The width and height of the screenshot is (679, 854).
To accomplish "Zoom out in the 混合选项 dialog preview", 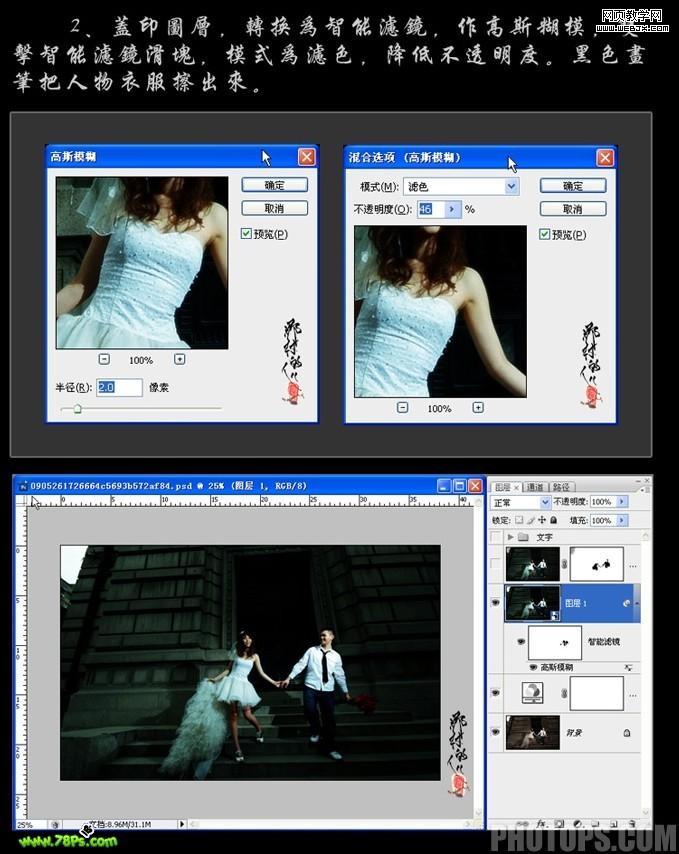I will point(402,407).
